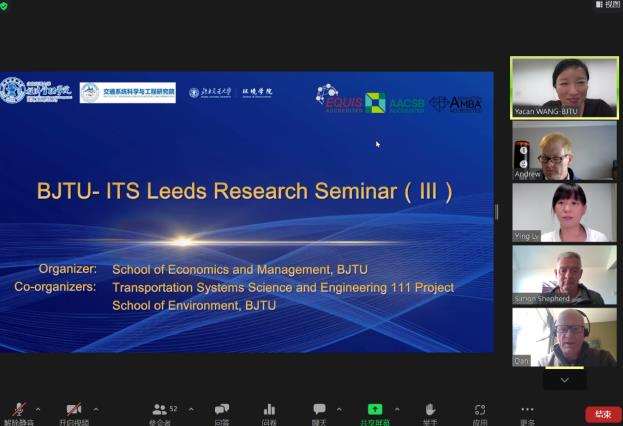Click the red end meeting button
Screen dimensions: 623x426
pyautogui.click(x=603, y=414)
